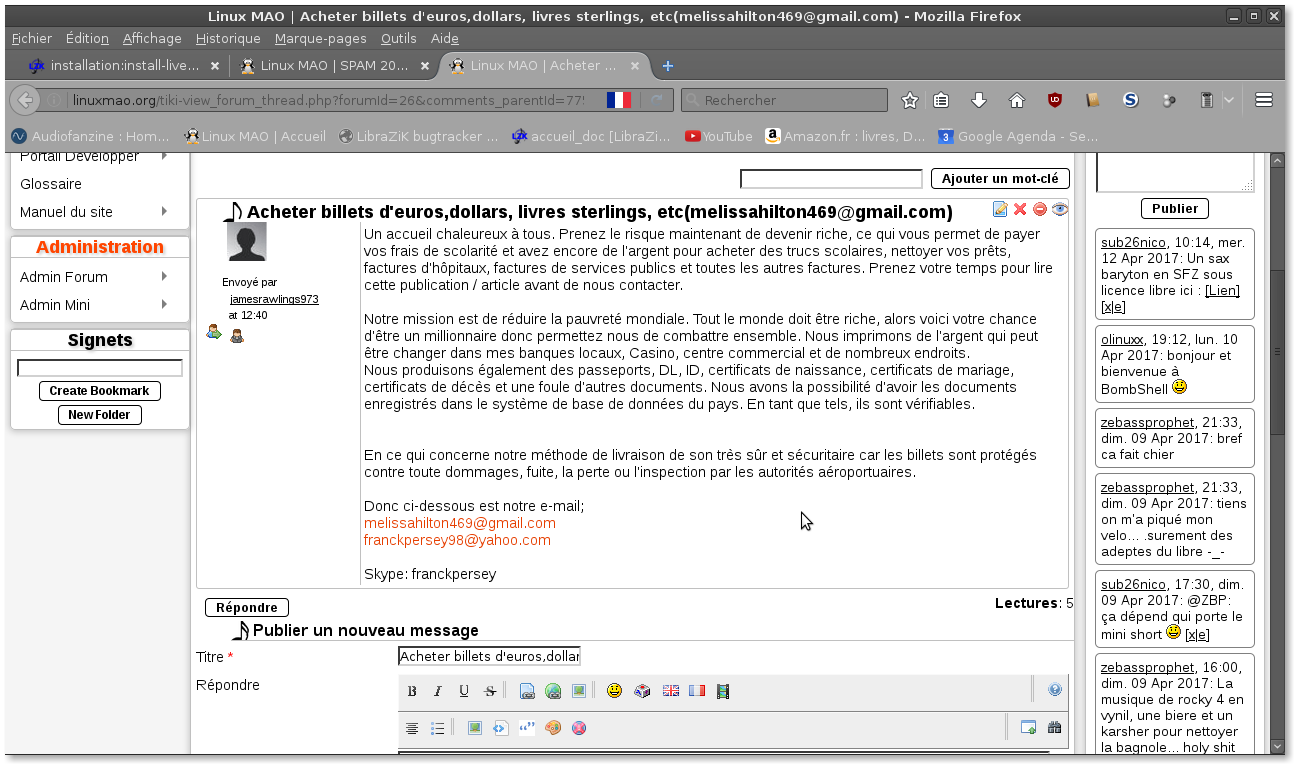
Task: Apply strikethrough formatting in the editor
Action: 490,691
